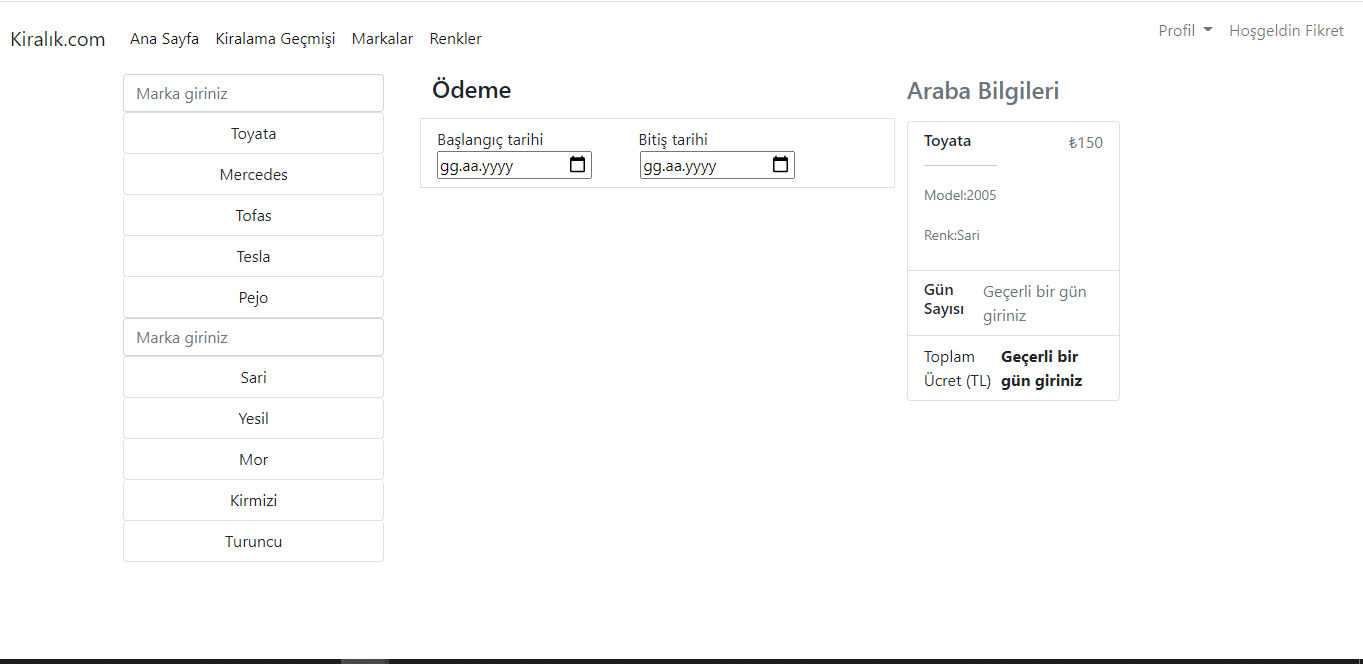Viewport: 1363px width, 664px height.
Task: Open the calendar picker for Bitiş tarihi
Action: click(x=780, y=164)
